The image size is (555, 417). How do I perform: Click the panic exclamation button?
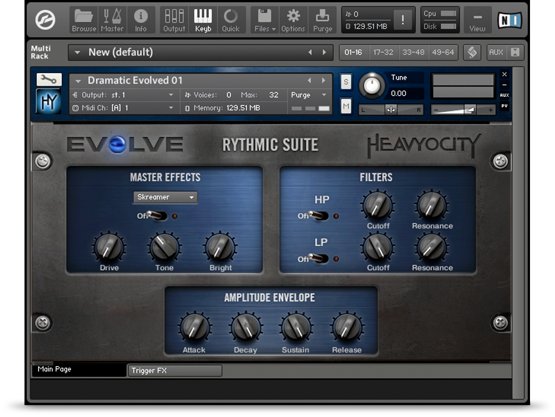[x=402, y=20]
